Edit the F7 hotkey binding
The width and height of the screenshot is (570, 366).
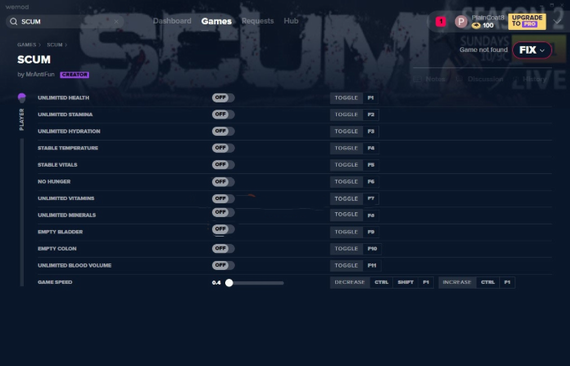pos(371,198)
